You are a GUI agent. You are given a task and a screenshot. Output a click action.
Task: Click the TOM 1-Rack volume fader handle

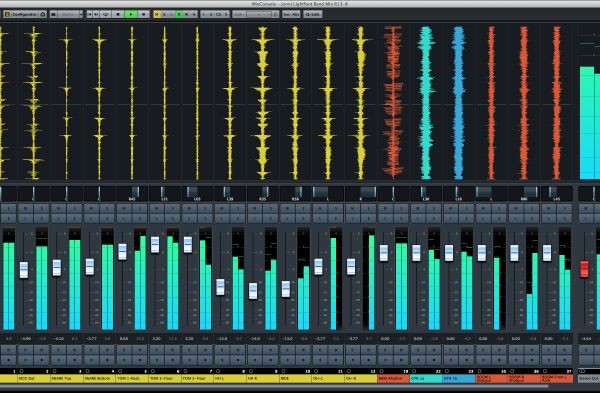[122, 252]
